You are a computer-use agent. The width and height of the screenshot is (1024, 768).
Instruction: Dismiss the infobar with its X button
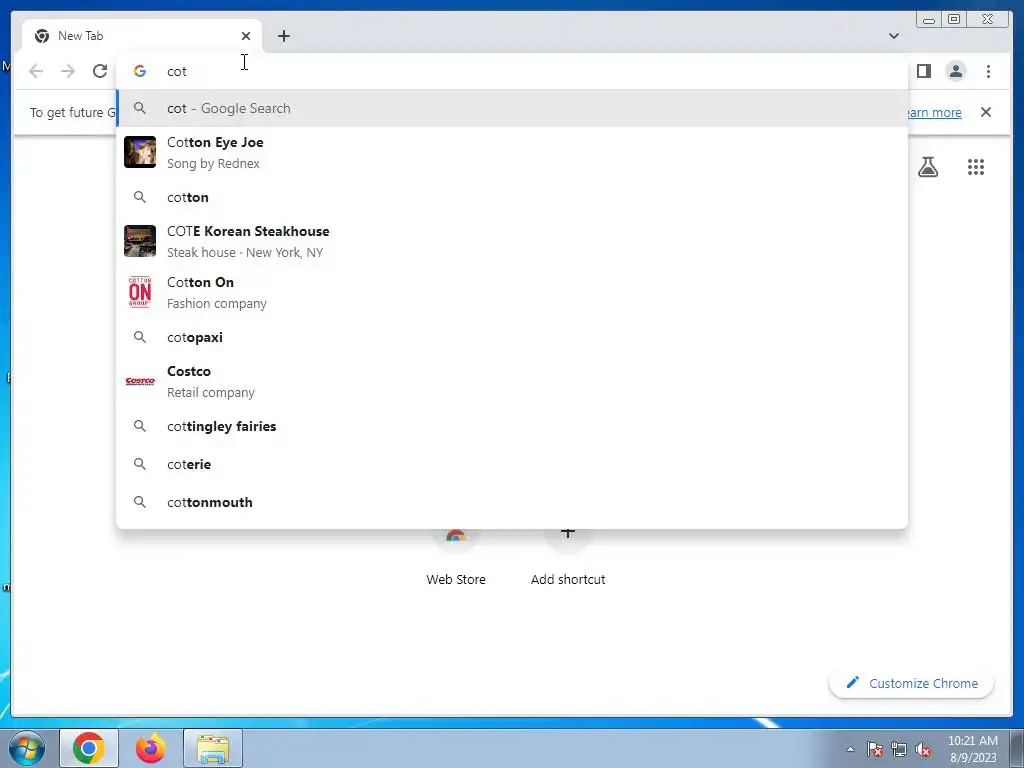click(x=986, y=112)
